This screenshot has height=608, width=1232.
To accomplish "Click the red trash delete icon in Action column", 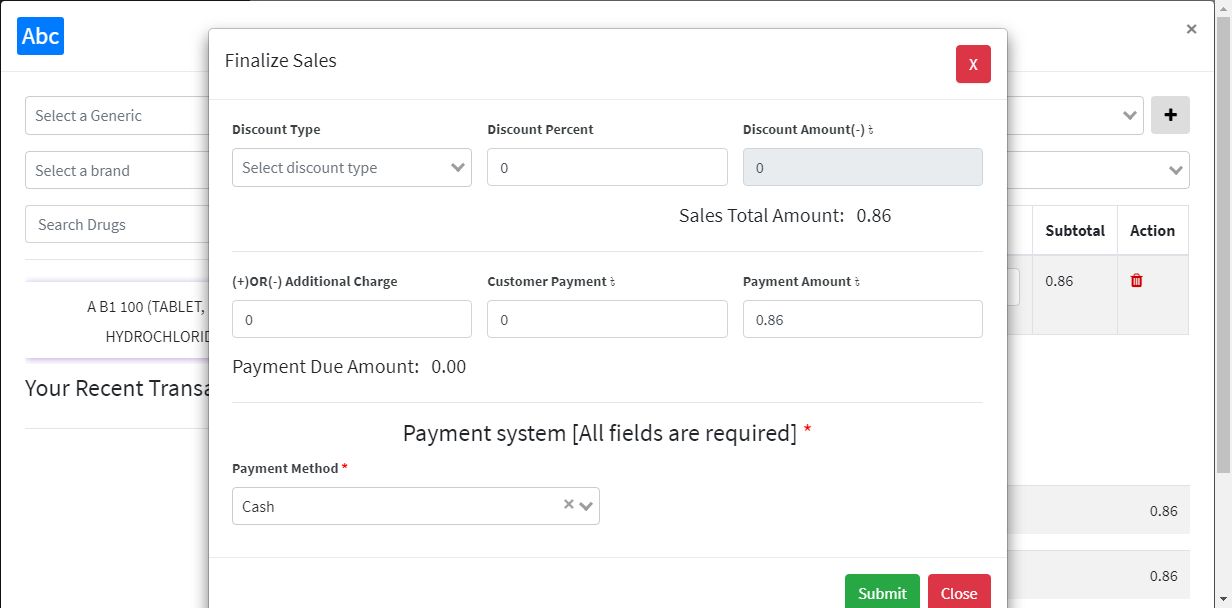I will (1136, 281).
